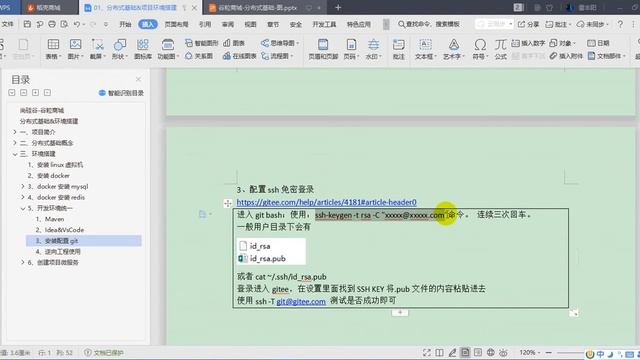Click the 文本框 text box icon
640x360 pixels.
425,49
